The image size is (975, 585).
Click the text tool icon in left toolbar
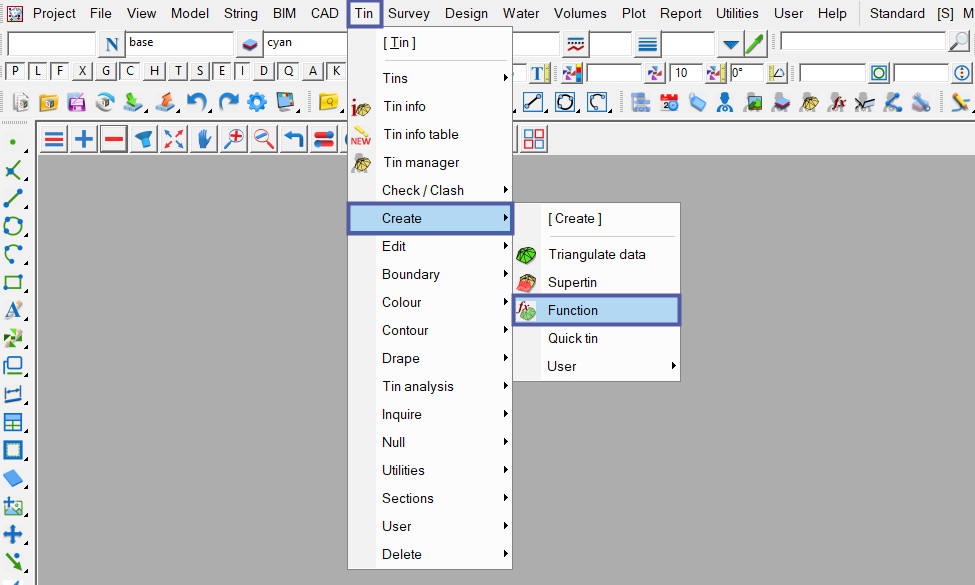pos(13,311)
